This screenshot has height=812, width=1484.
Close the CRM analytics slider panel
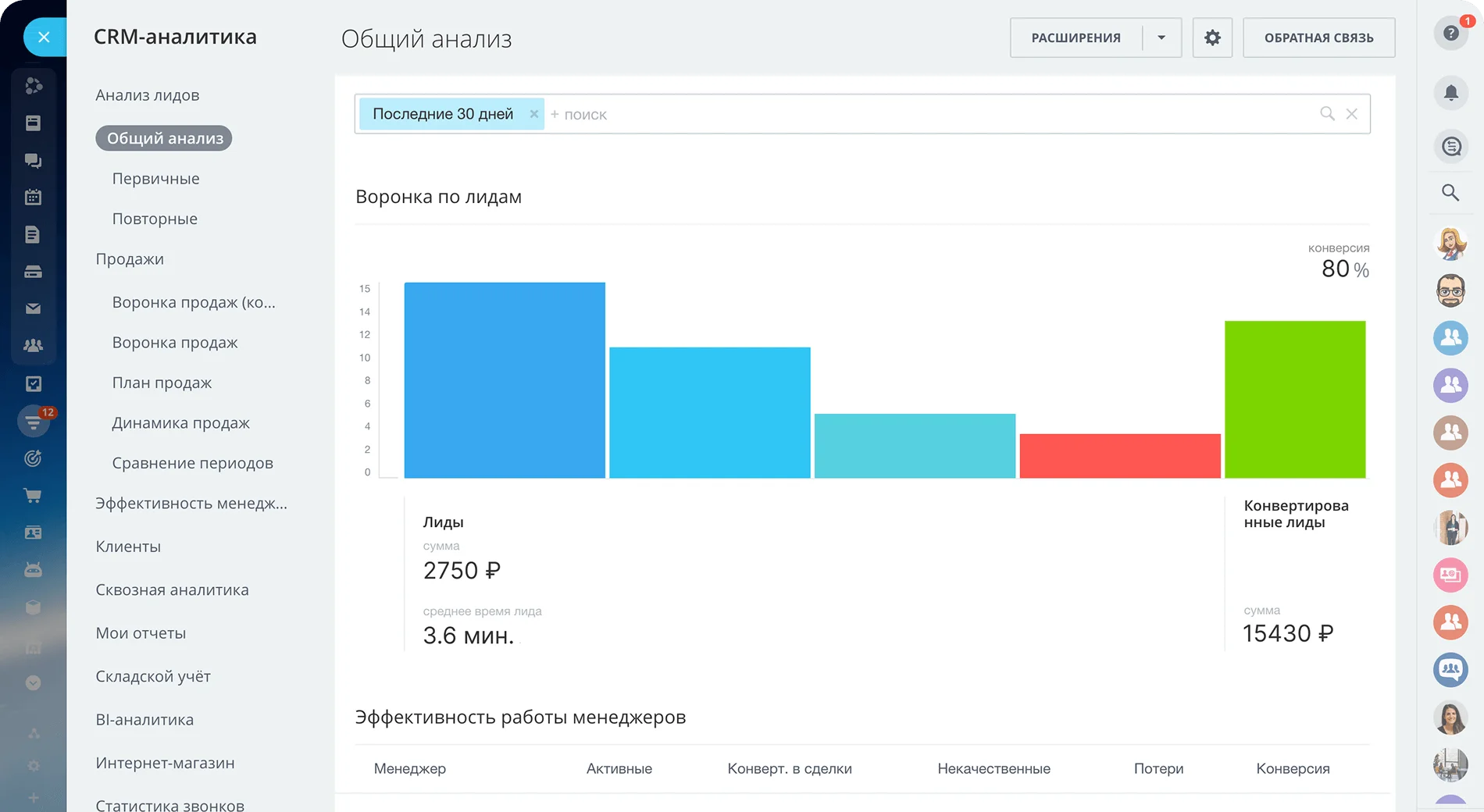coord(44,37)
